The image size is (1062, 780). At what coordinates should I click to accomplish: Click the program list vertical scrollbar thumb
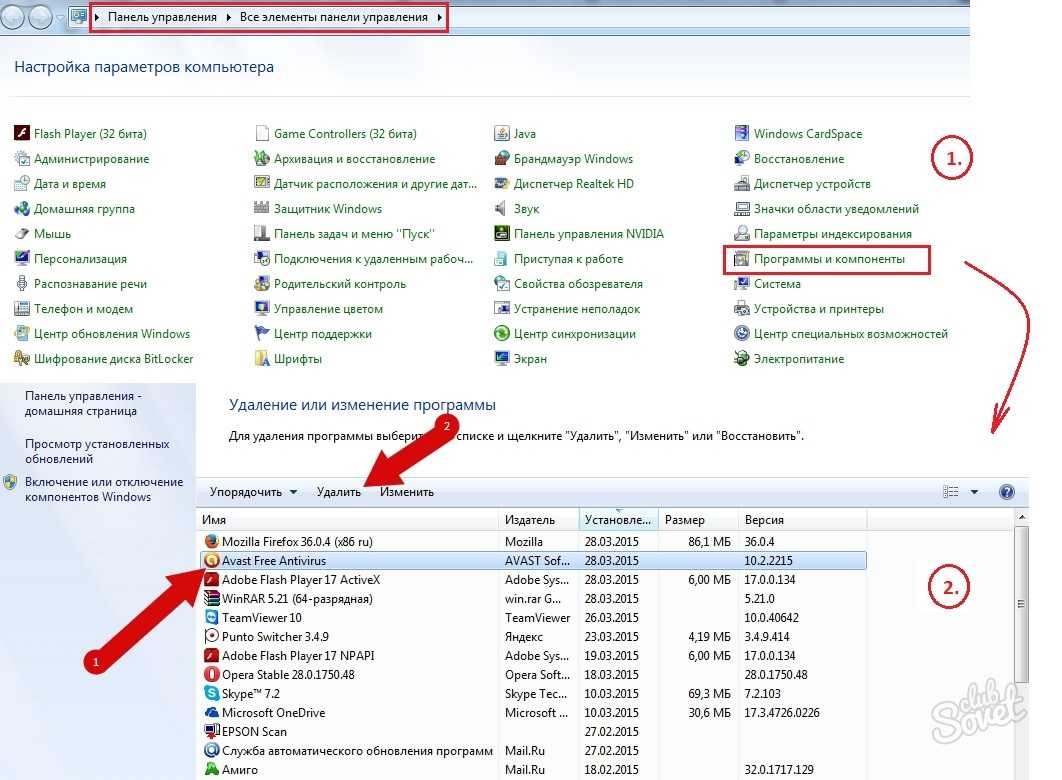(1021, 604)
